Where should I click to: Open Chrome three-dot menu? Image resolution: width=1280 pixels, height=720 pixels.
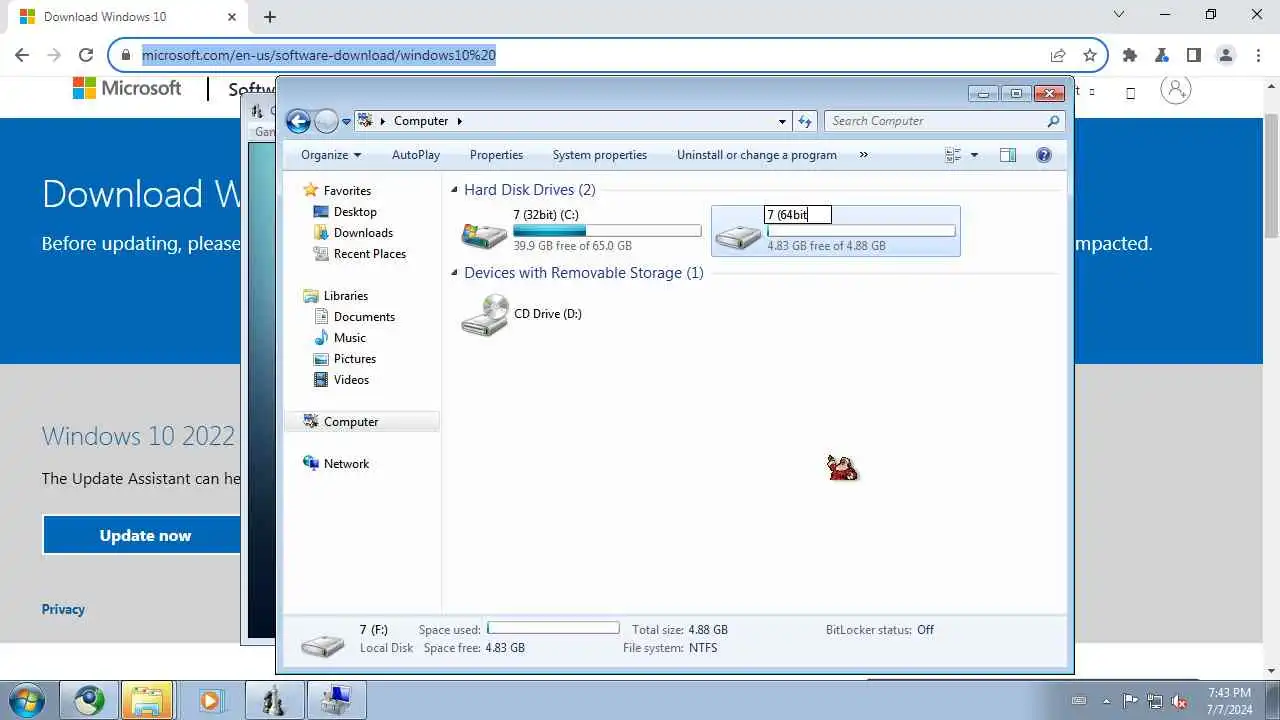coord(1258,55)
